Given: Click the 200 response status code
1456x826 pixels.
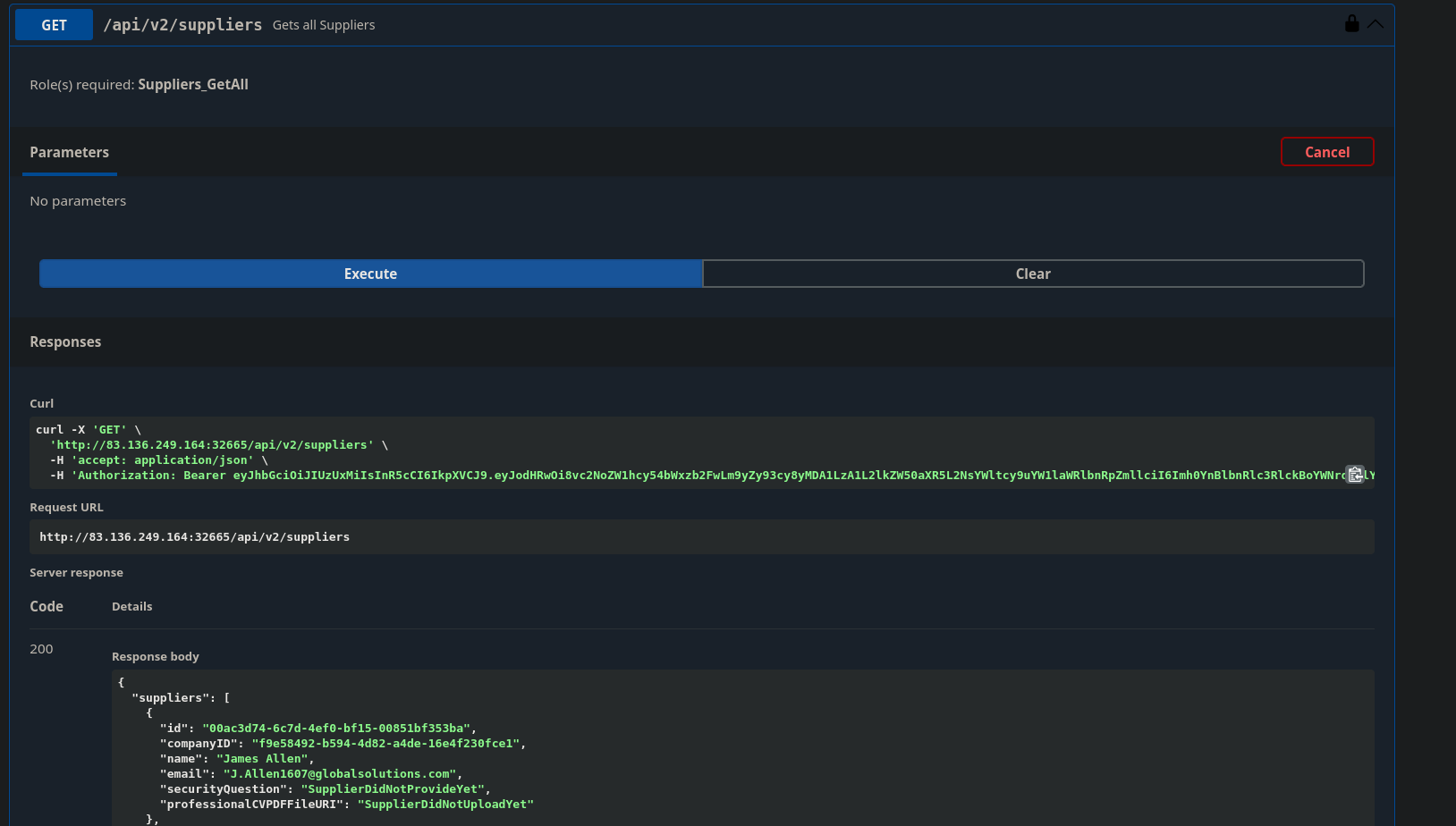Looking at the screenshot, I should pos(41,649).
